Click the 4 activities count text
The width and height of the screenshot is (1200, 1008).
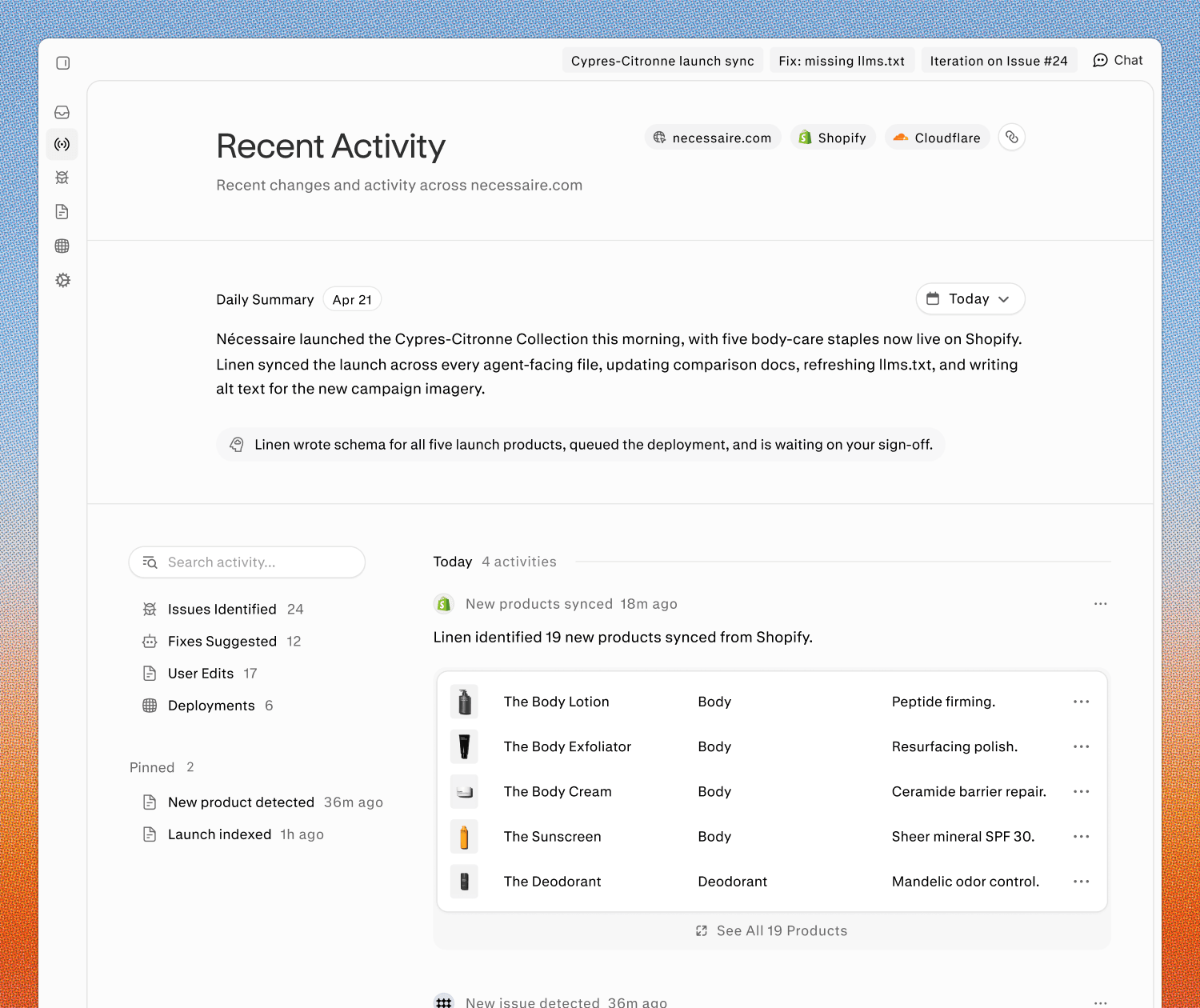click(519, 562)
